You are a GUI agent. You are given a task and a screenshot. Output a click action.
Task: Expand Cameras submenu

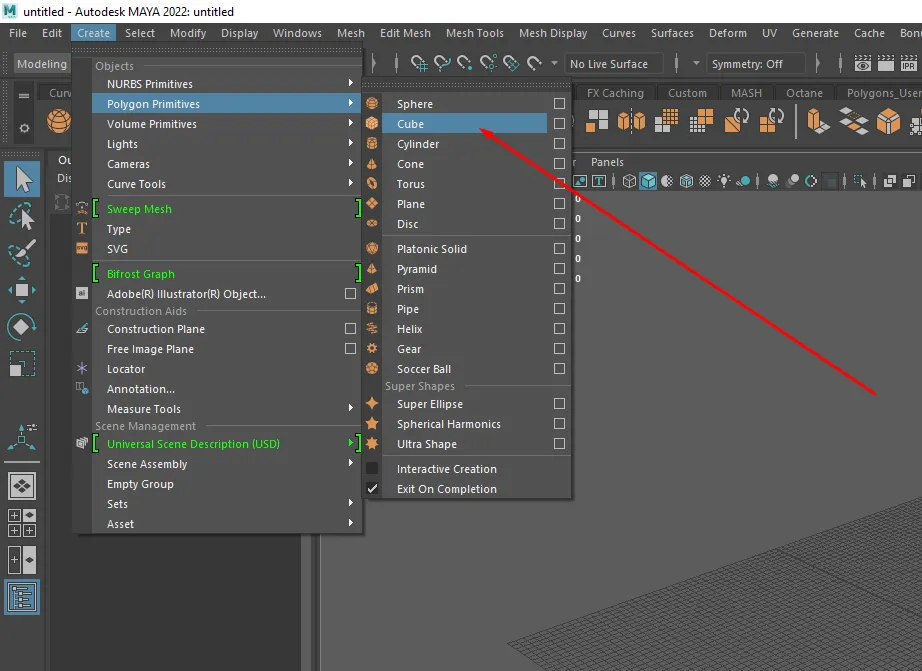pyautogui.click(x=226, y=163)
